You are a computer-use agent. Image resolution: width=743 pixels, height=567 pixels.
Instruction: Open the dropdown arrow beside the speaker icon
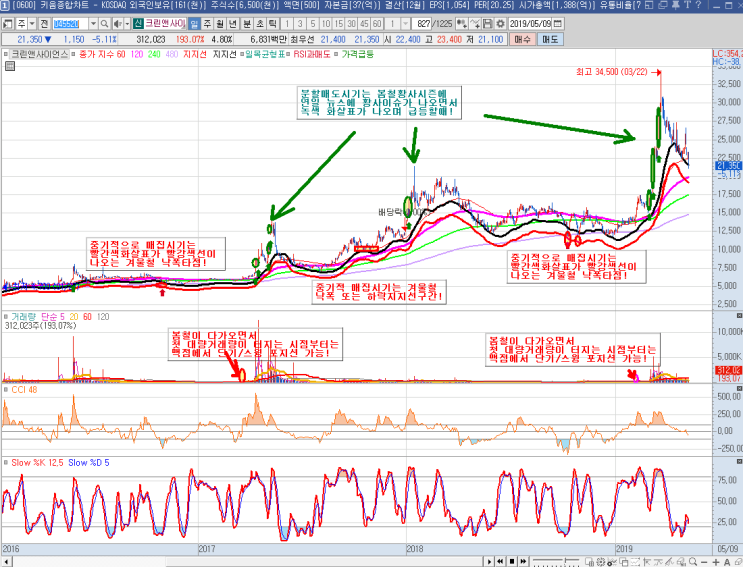tap(127, 24)
